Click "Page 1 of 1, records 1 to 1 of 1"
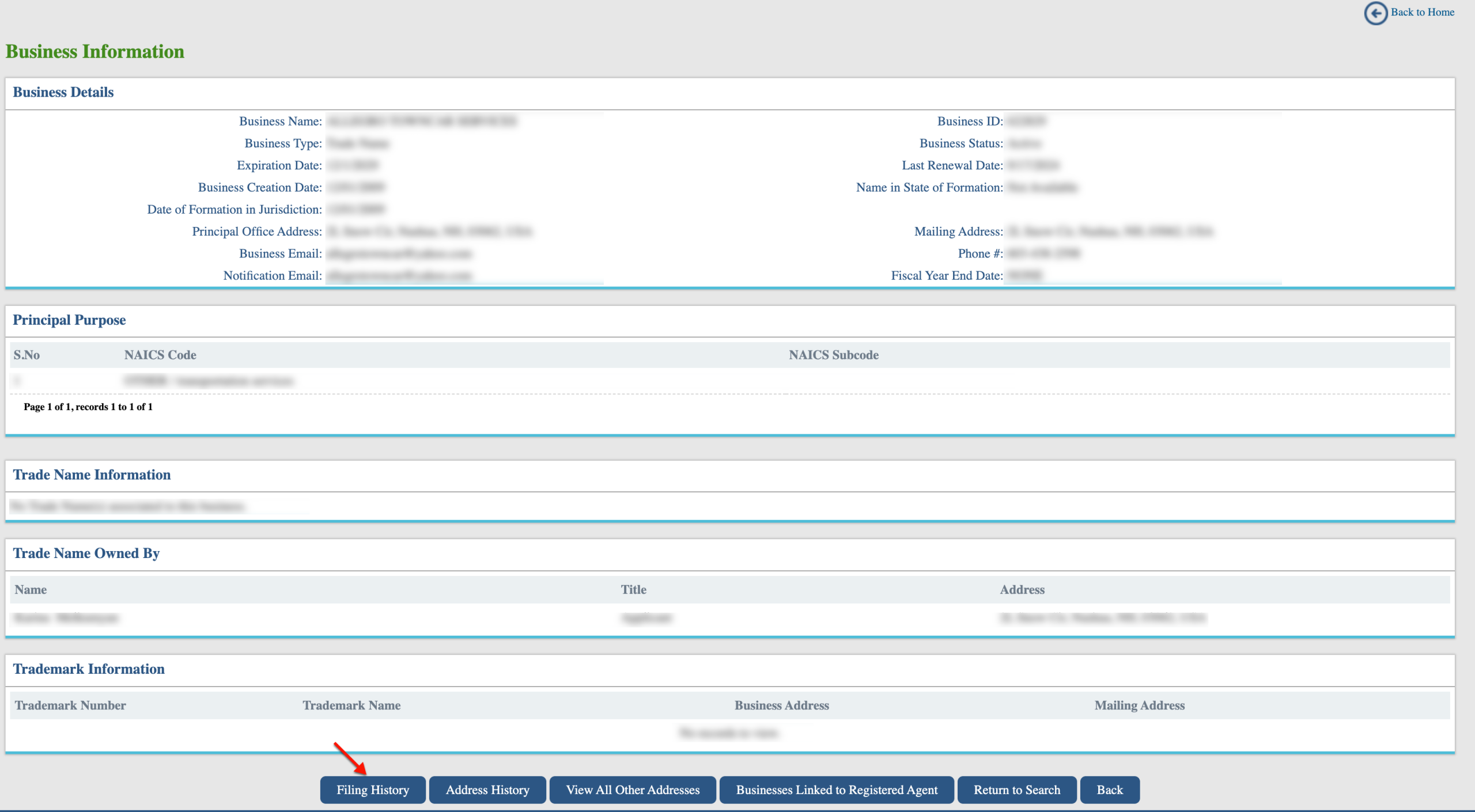1475x812 pixels. pos(88,407)
